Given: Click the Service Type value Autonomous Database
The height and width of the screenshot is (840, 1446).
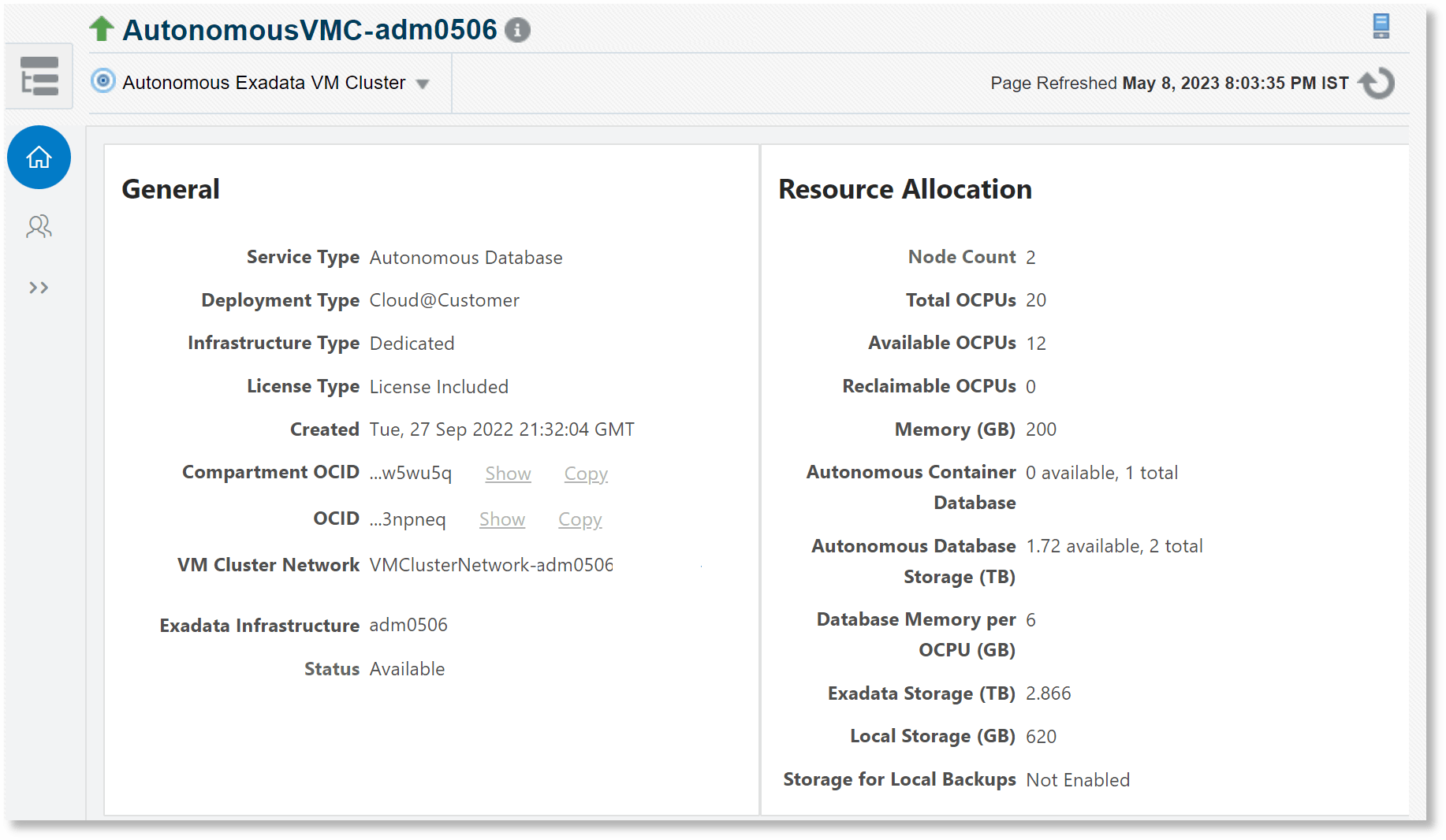Looking at the screenshot, I should [466, 258].
